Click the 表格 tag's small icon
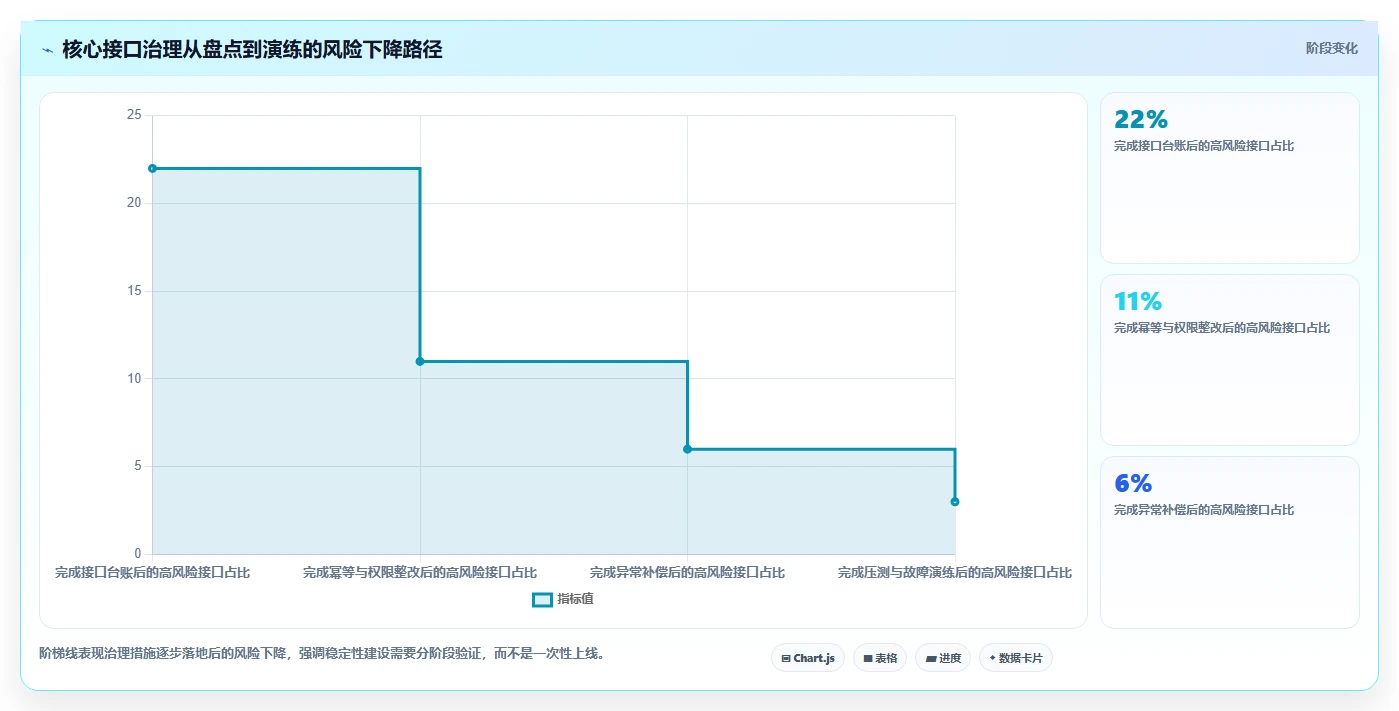This screenshot has width=1399, height=711. pos(868,659)
